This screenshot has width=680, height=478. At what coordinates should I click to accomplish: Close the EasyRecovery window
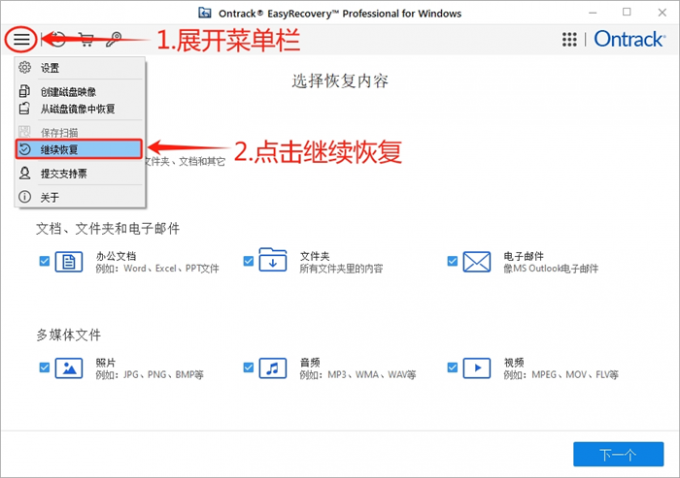point(662,12)
